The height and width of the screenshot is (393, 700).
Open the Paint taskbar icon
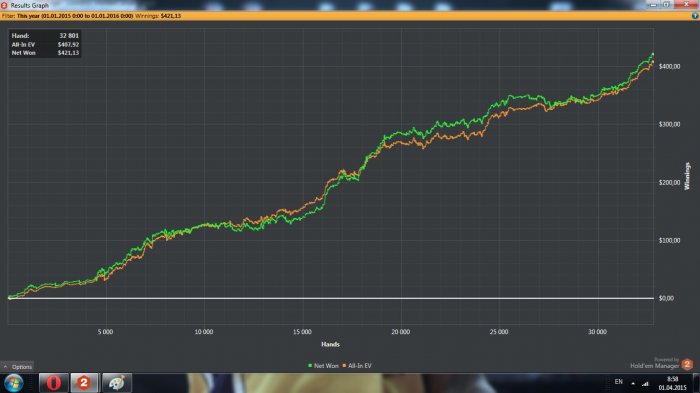tap(117, 383)
